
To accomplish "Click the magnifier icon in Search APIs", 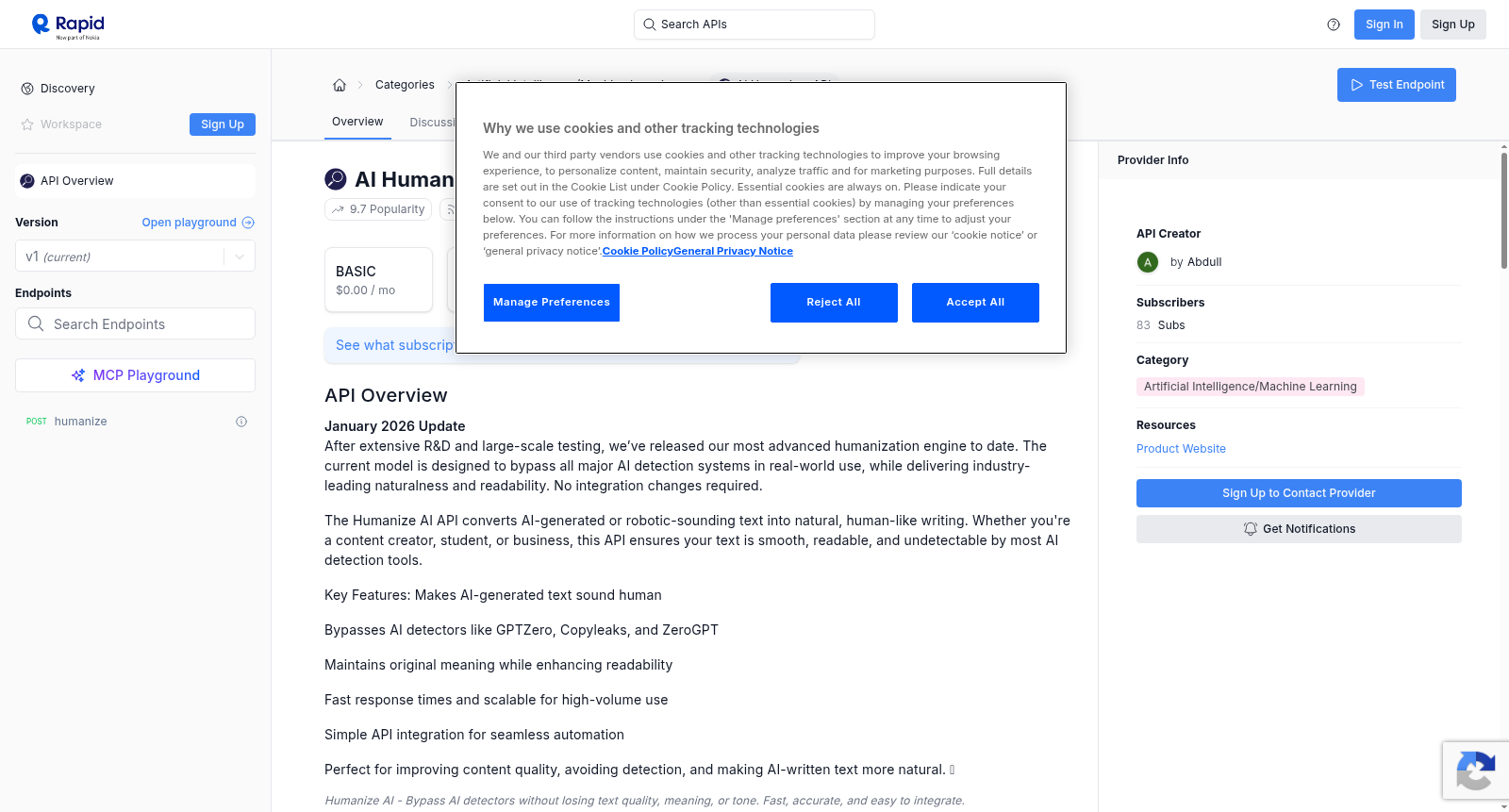I will point(649,25).
